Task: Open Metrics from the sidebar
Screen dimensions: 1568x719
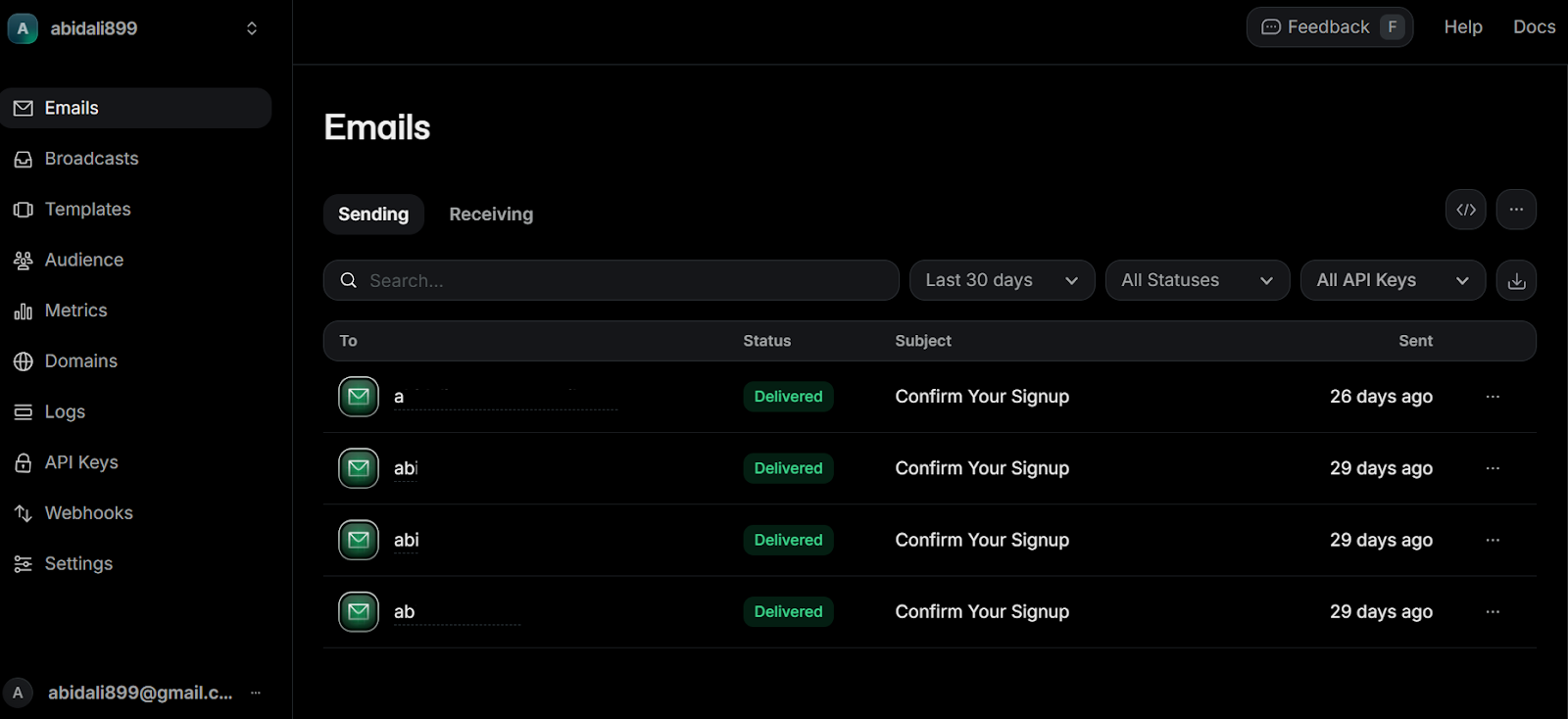Action: click(75, 311)
